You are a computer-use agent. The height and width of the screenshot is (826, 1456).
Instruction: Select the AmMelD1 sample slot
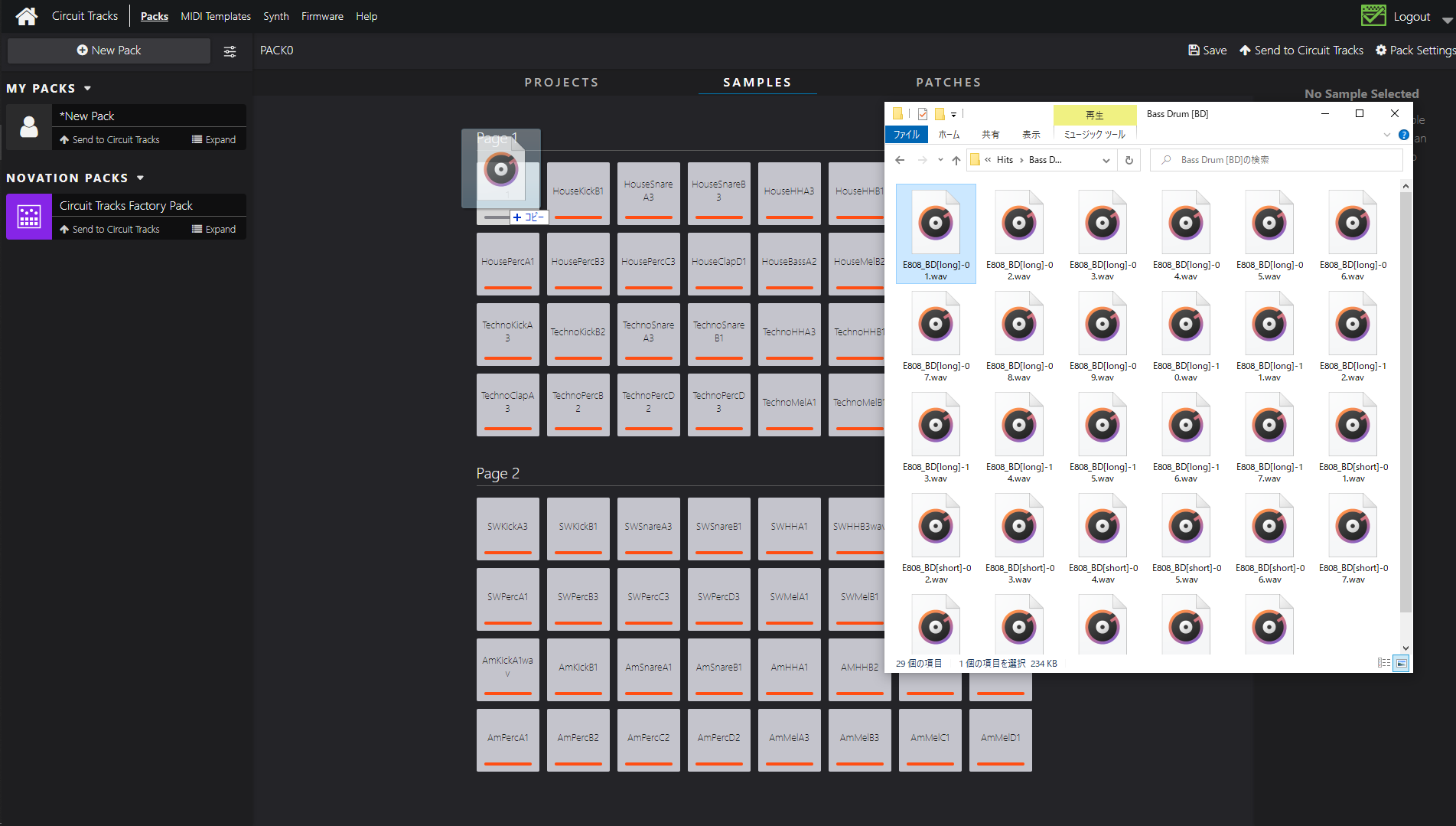[x=1001, y=739]
